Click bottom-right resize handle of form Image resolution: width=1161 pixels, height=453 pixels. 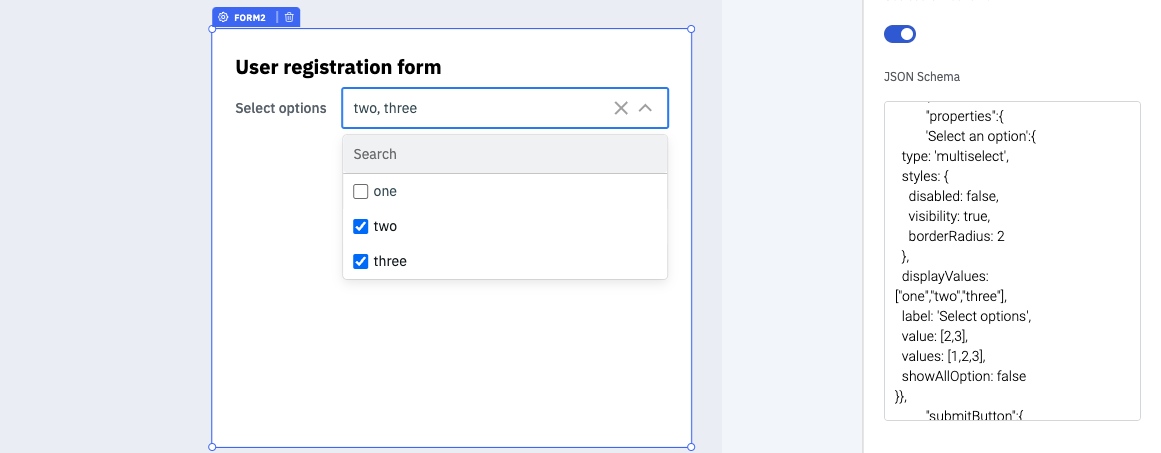(691, 447)
